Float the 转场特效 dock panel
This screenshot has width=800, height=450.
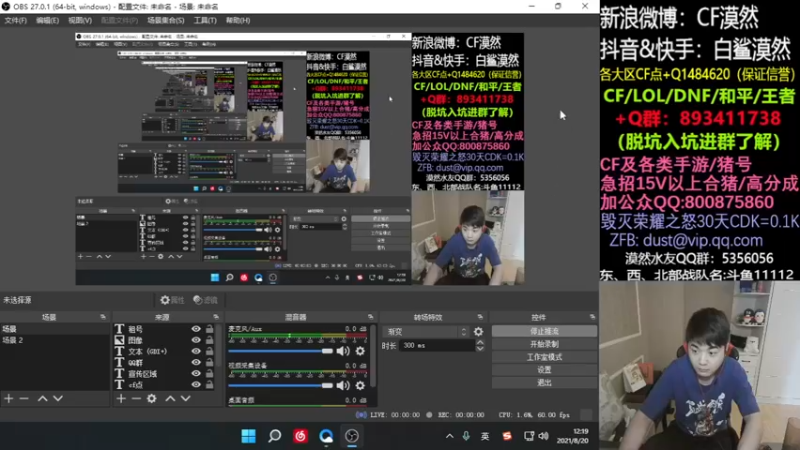480,317
